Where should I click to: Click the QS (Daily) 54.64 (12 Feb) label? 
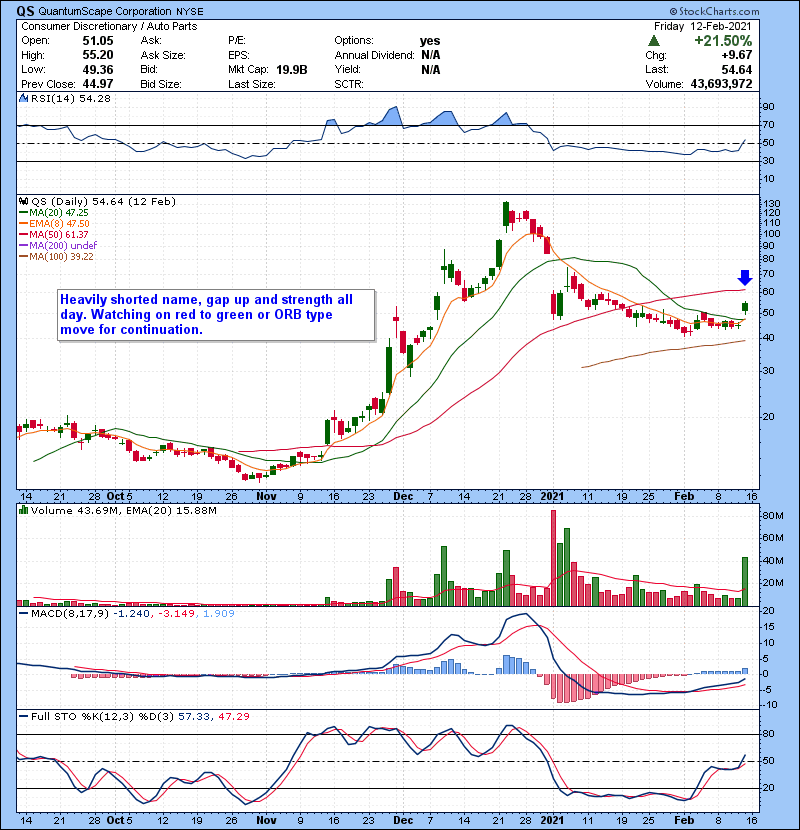click(103, 202)
